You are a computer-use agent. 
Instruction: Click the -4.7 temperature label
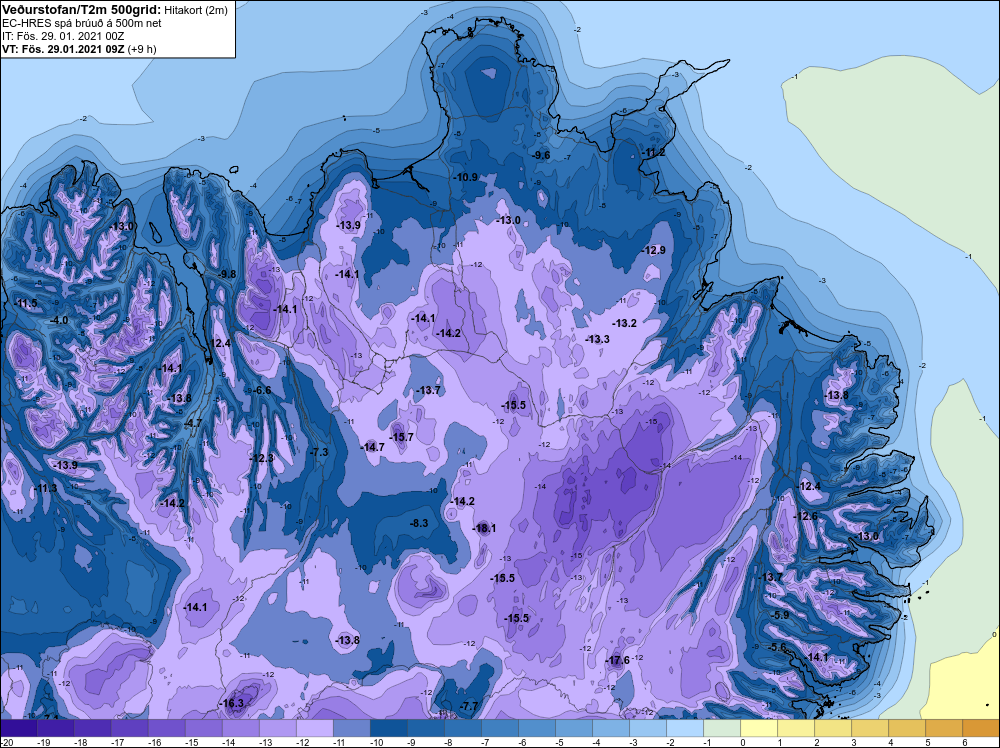tap(193, 423)
